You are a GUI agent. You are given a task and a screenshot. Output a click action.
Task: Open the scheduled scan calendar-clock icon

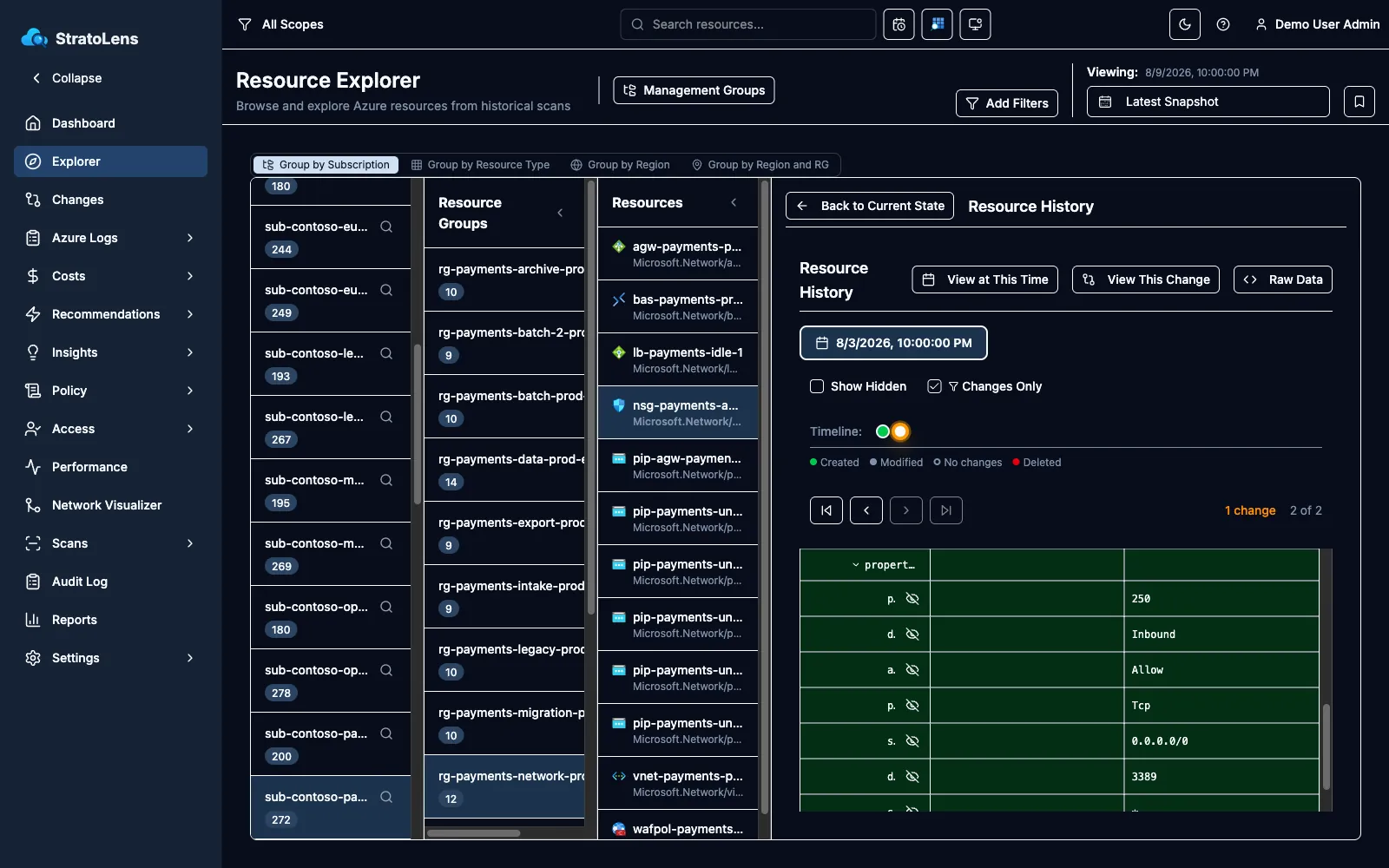(x=899, y=24)
